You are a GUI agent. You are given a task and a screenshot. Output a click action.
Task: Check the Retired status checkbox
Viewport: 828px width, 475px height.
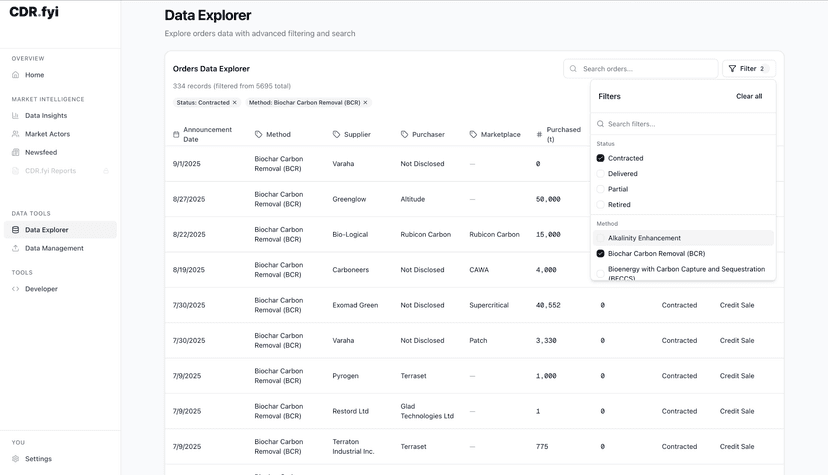click(x=600, y=205)
